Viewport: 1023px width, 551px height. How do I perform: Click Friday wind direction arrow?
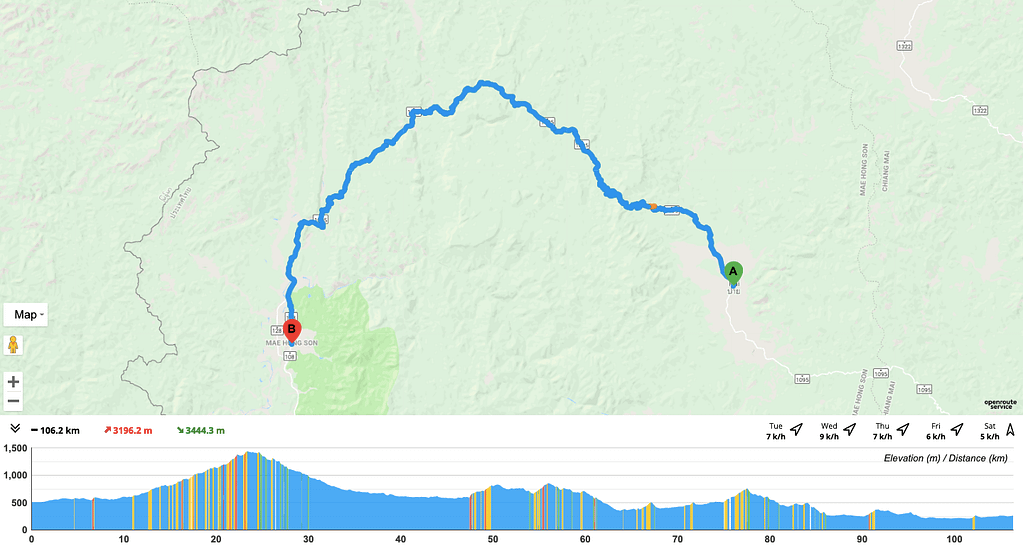pos(956,430)
